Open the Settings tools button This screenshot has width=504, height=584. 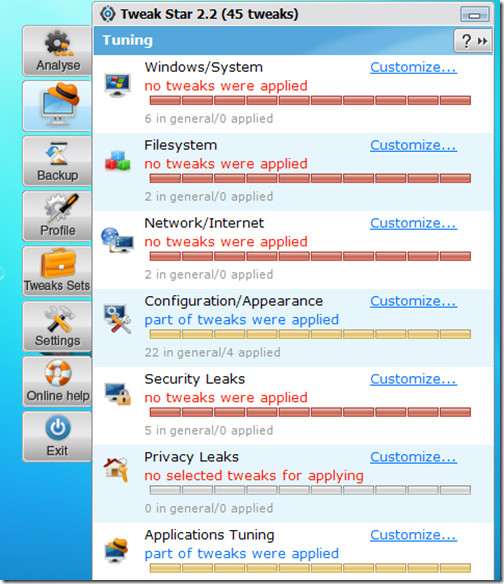click(57, 327)
